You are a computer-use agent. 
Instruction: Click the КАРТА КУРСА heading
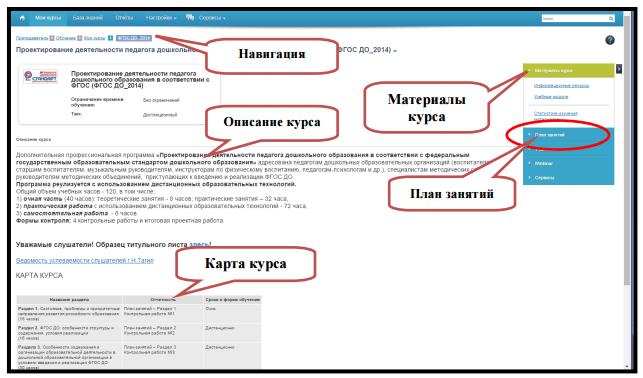(39, 276)
